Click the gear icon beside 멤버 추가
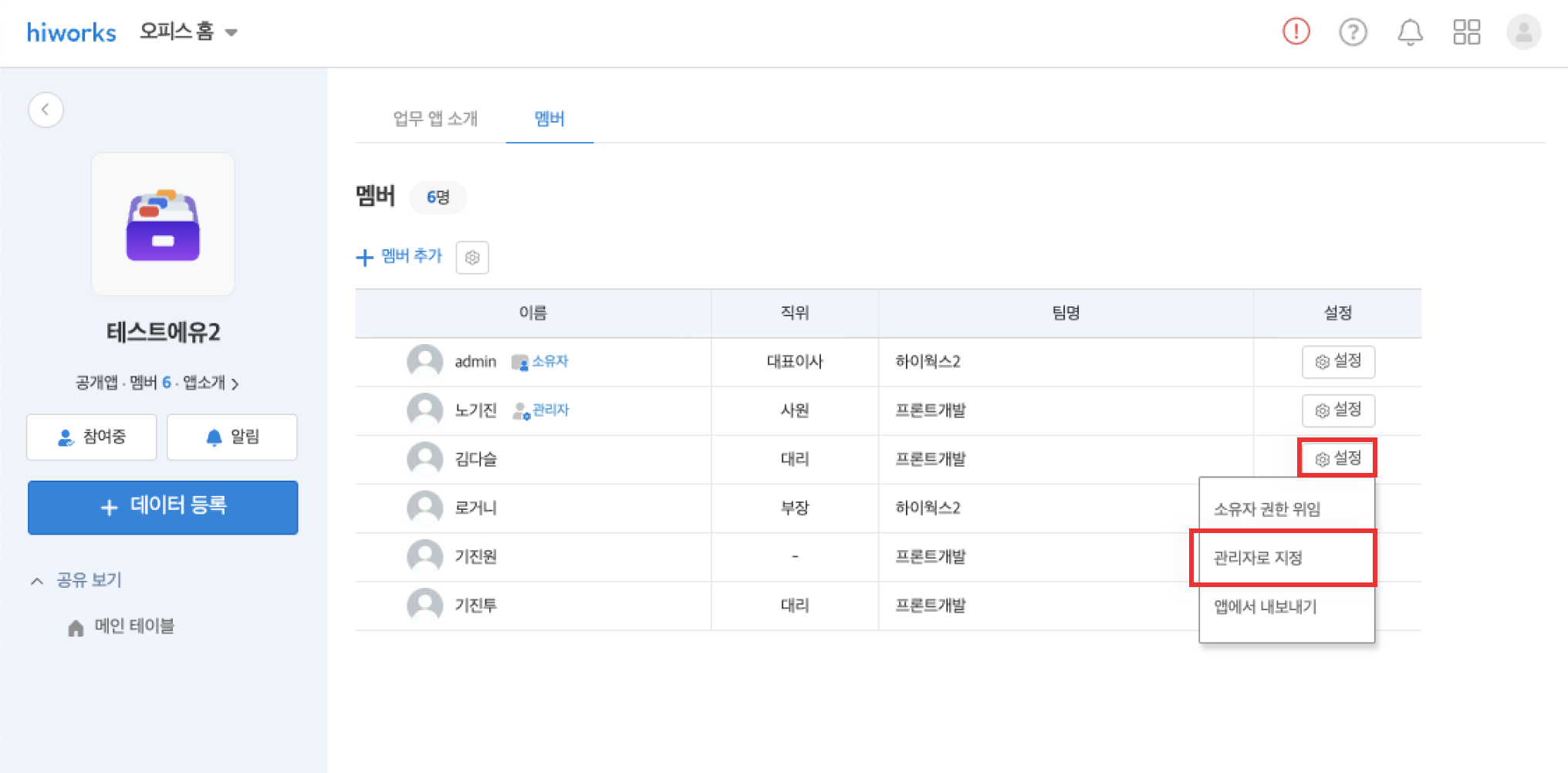This screenshot has width=1568, height=773. click(x=472, y=258)
